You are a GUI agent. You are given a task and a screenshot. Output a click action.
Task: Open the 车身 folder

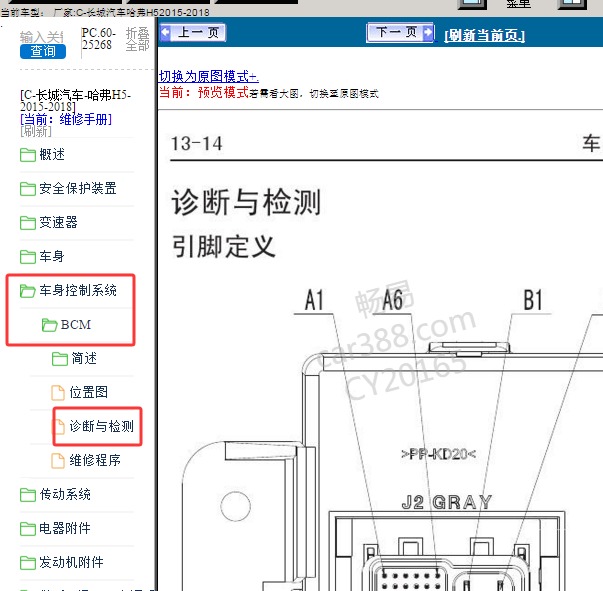[52, 256]
